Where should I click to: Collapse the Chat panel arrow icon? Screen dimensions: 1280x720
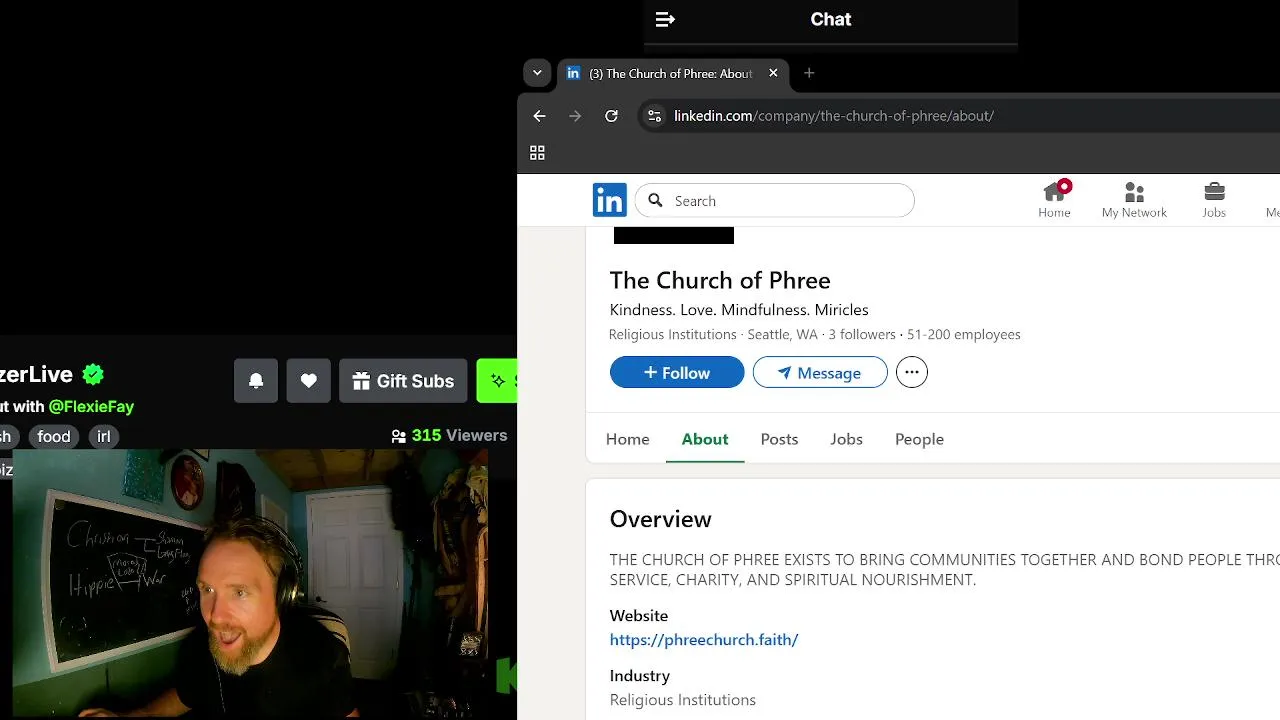tap(665, 19)
